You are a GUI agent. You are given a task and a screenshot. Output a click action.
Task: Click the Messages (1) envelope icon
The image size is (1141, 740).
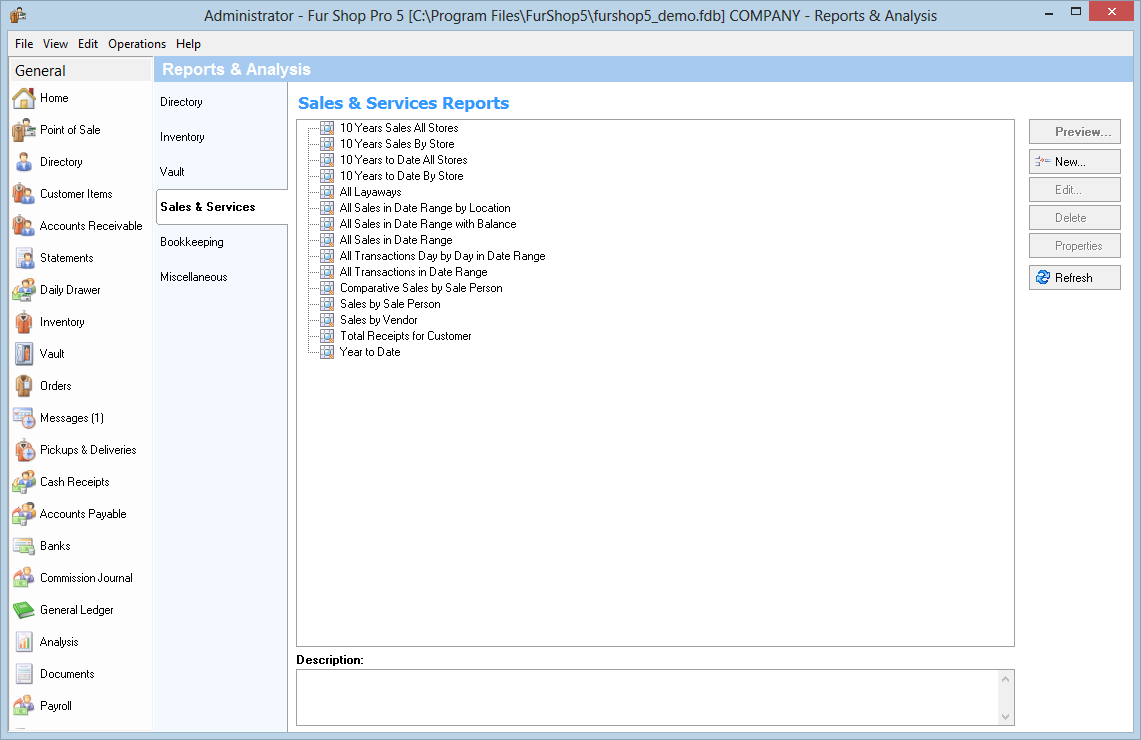click(24, 418)
